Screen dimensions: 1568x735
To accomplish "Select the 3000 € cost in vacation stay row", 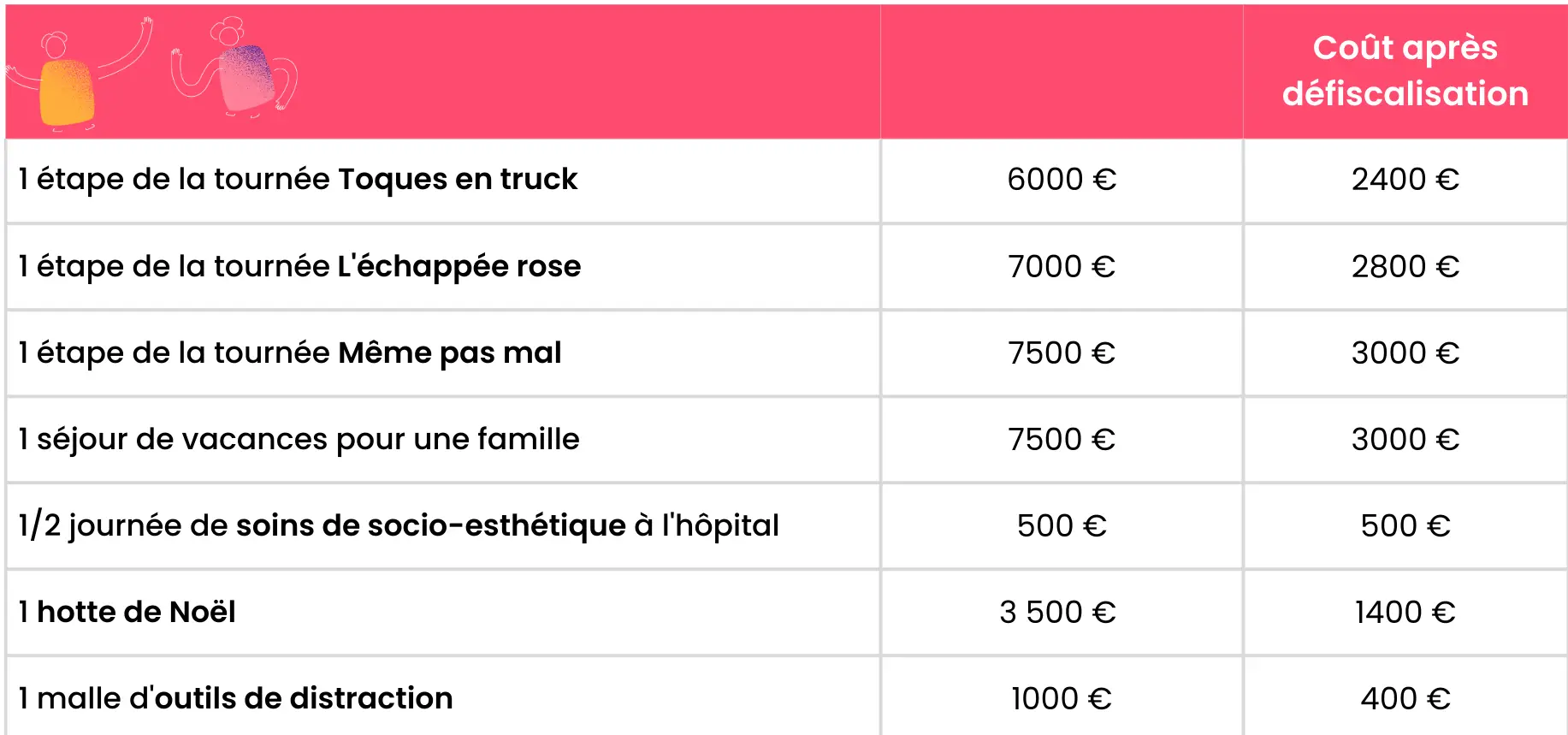I will pyautogui.click(x=1405, y=440).
